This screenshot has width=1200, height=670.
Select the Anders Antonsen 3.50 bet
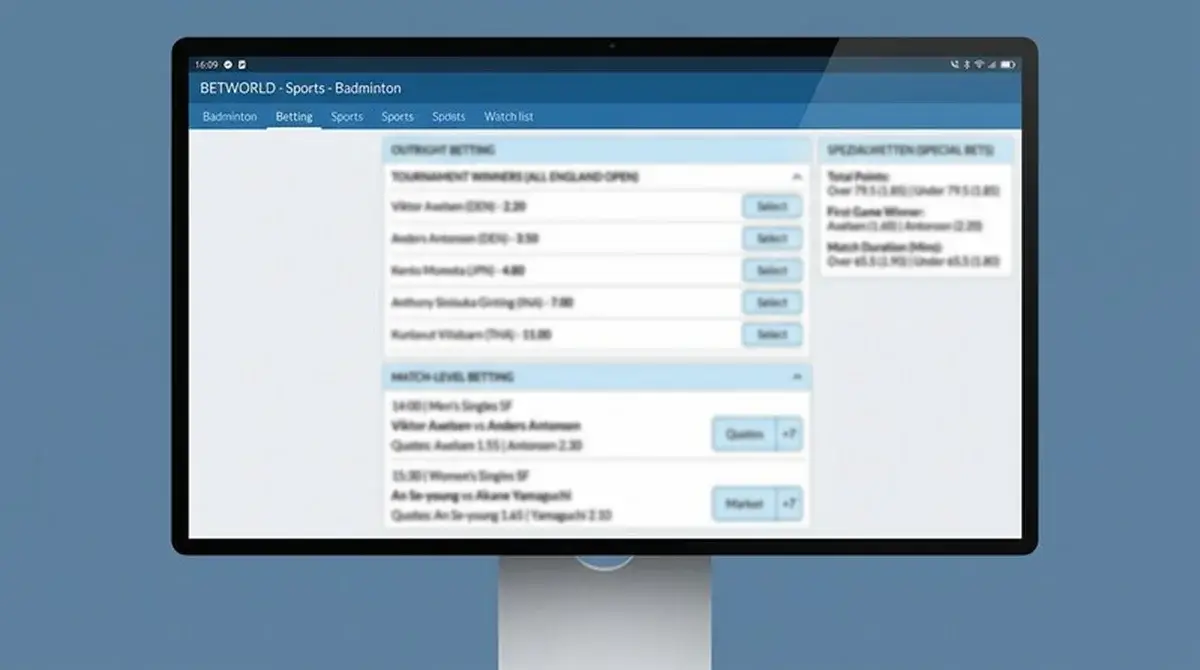772,239
